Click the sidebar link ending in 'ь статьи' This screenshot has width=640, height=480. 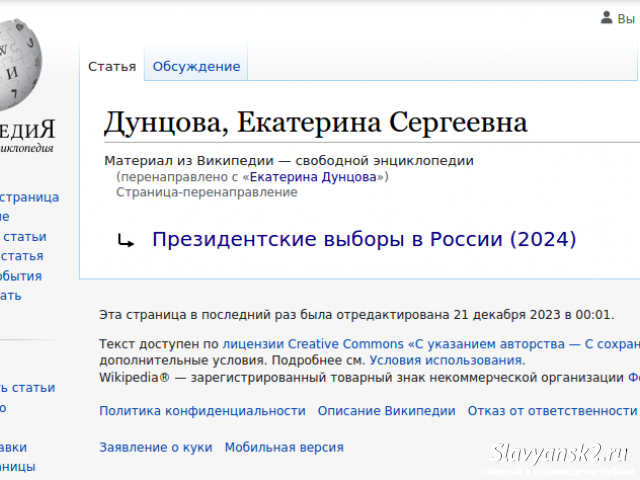(x=27, y=388)
